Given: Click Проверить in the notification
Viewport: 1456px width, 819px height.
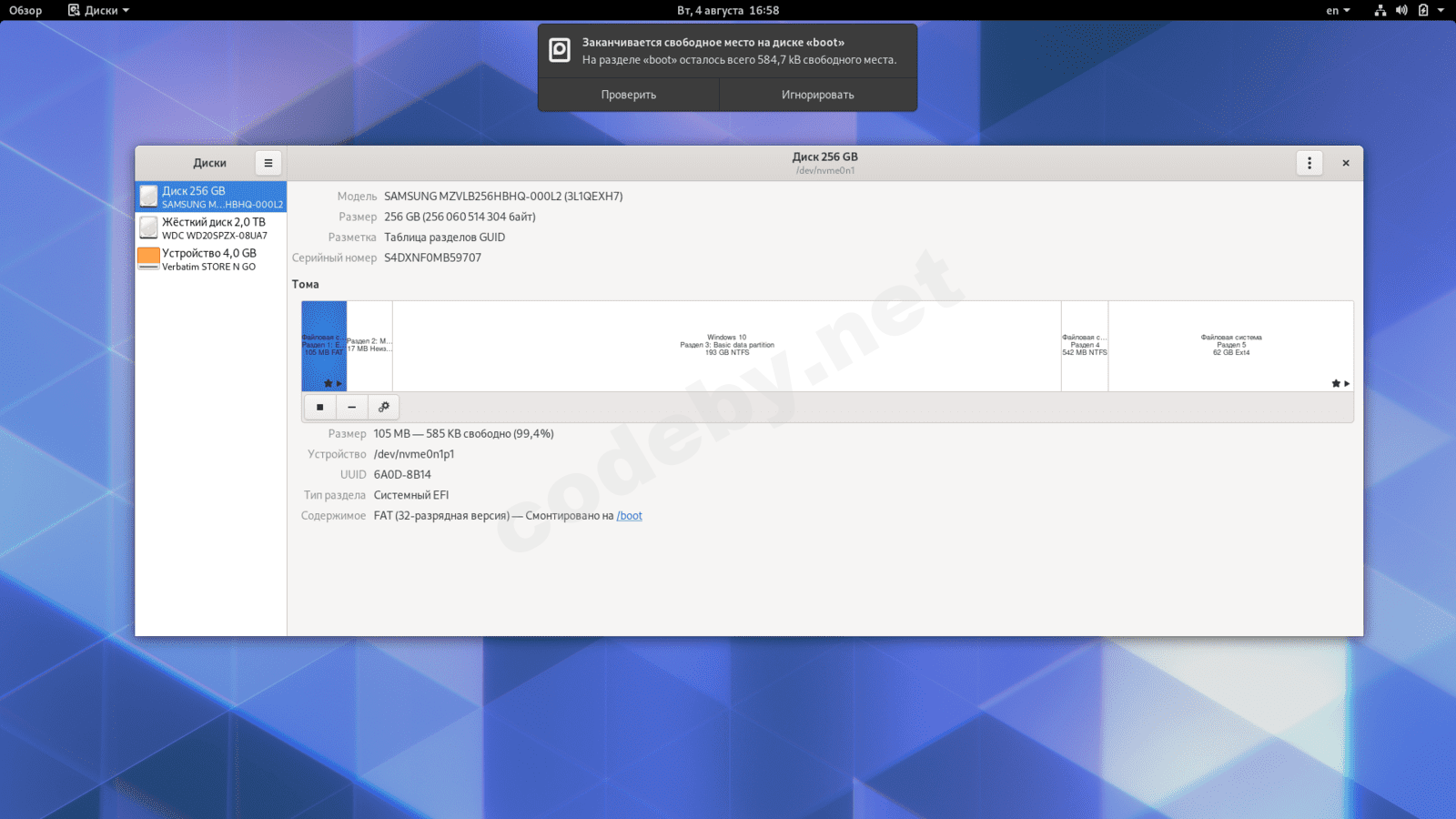Looking at the screenshot, I should (x=629, y=95).
